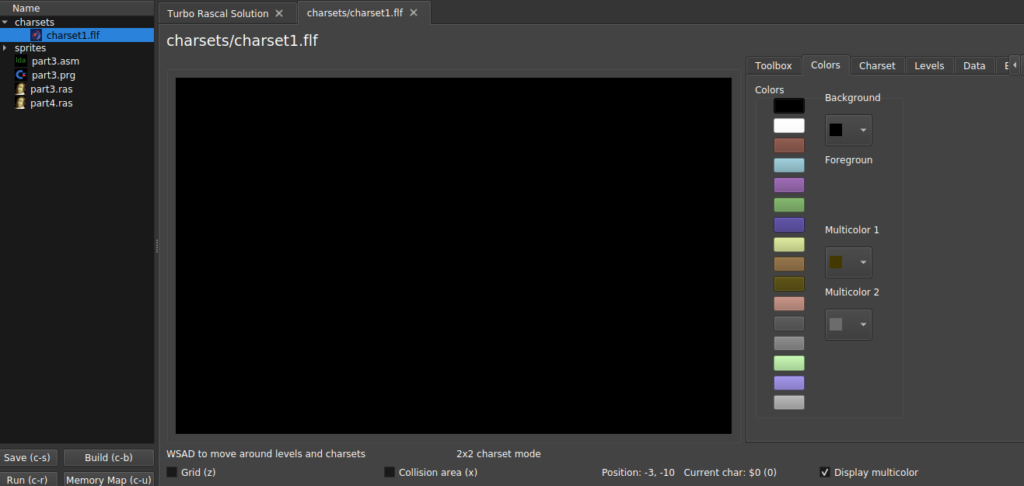Select part3.ras in the file tree
Viewport: 1024px width, 486px height.
click(52, 89)
